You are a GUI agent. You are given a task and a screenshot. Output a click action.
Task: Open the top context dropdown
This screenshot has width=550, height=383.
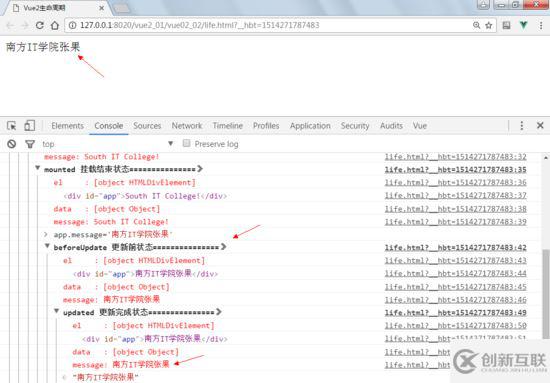(108, 144)
